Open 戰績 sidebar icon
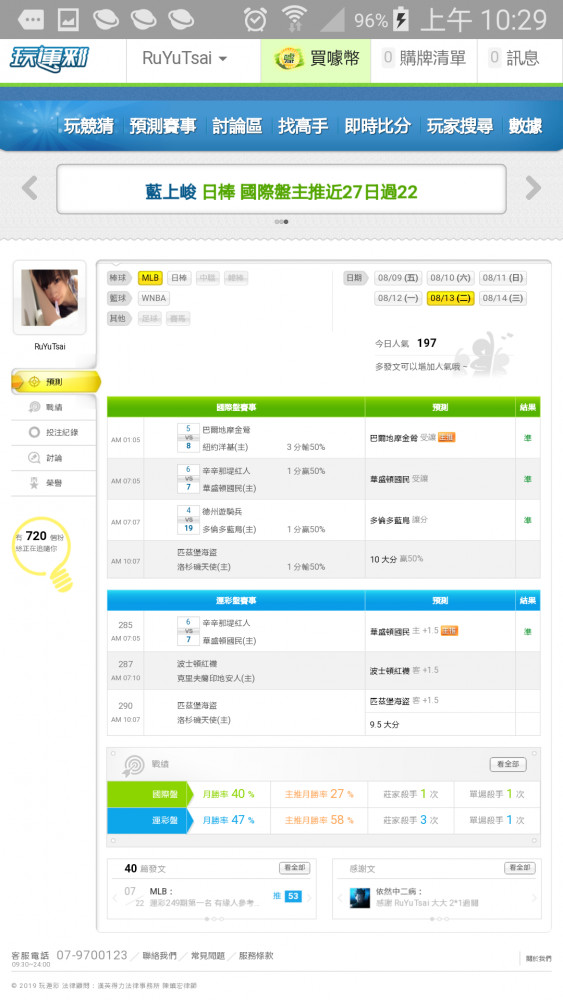Screen dimensions: 563x1000 tap(34, 407)
